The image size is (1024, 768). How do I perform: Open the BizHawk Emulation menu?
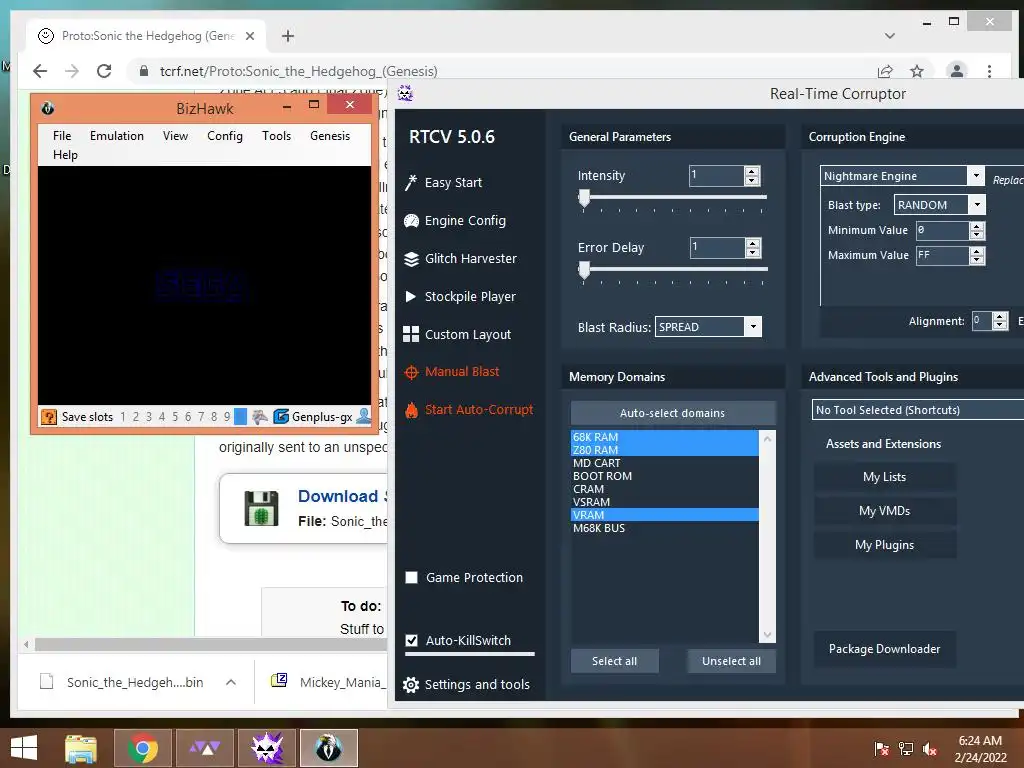coord(117,136)
